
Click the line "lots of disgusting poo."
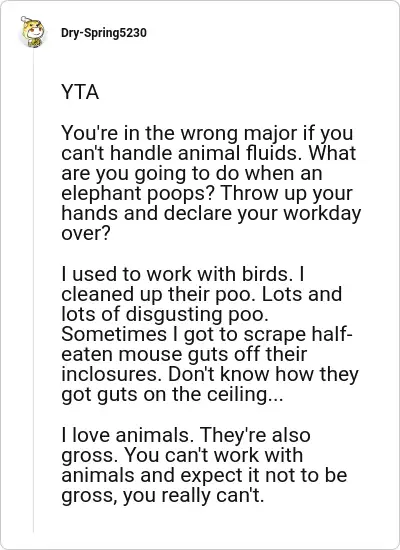(165, 314)
